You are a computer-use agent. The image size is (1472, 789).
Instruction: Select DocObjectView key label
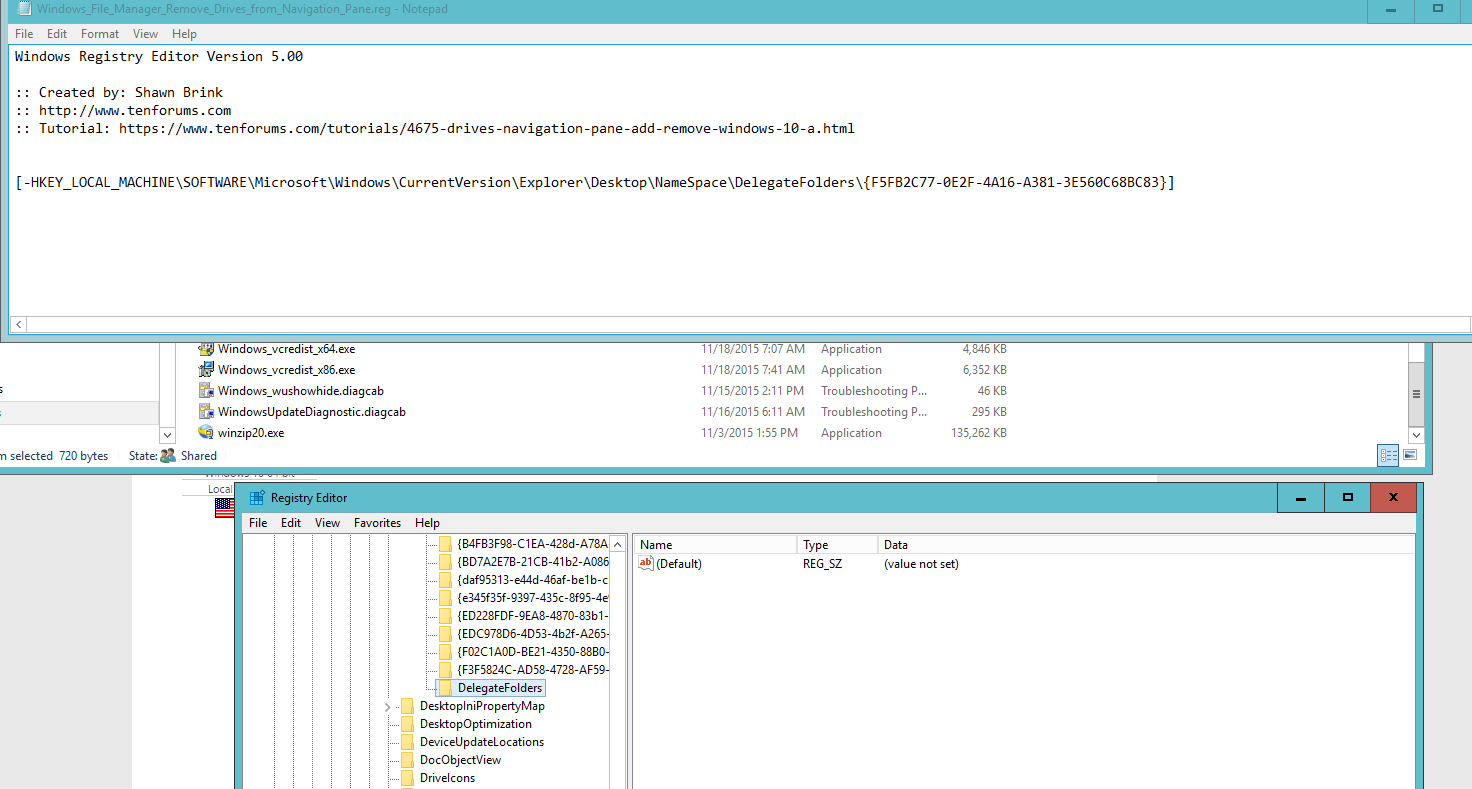coord(460,760)
